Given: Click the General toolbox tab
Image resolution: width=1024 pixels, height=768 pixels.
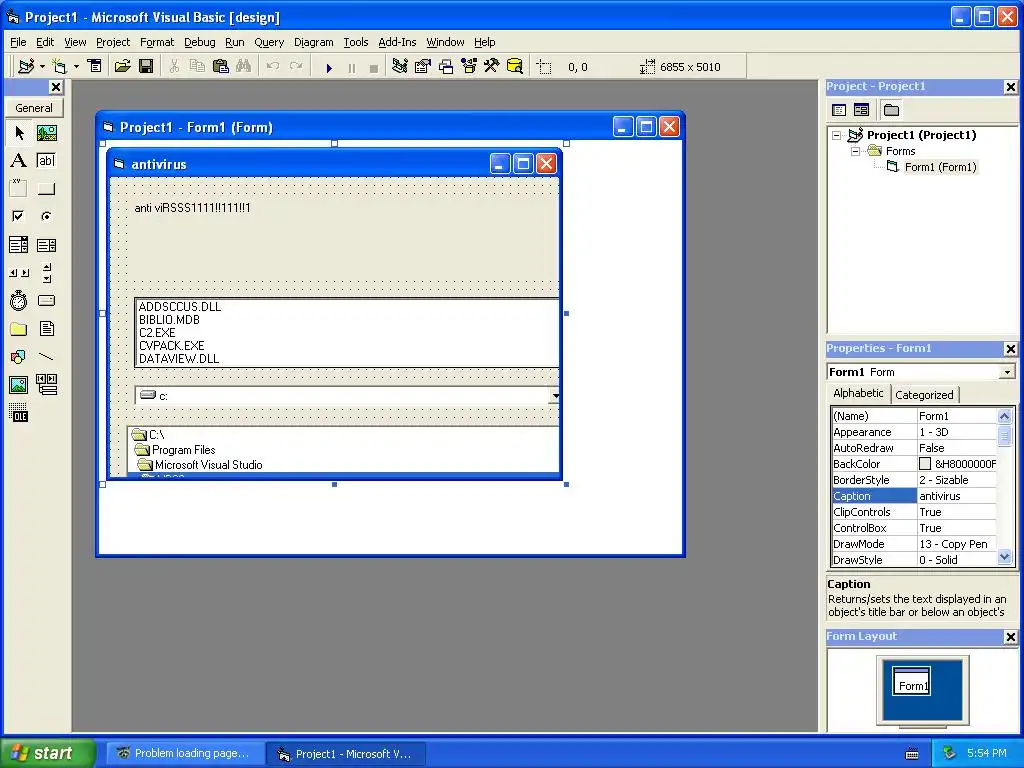Looking at the screenshot, I should (x=34, y=108).
